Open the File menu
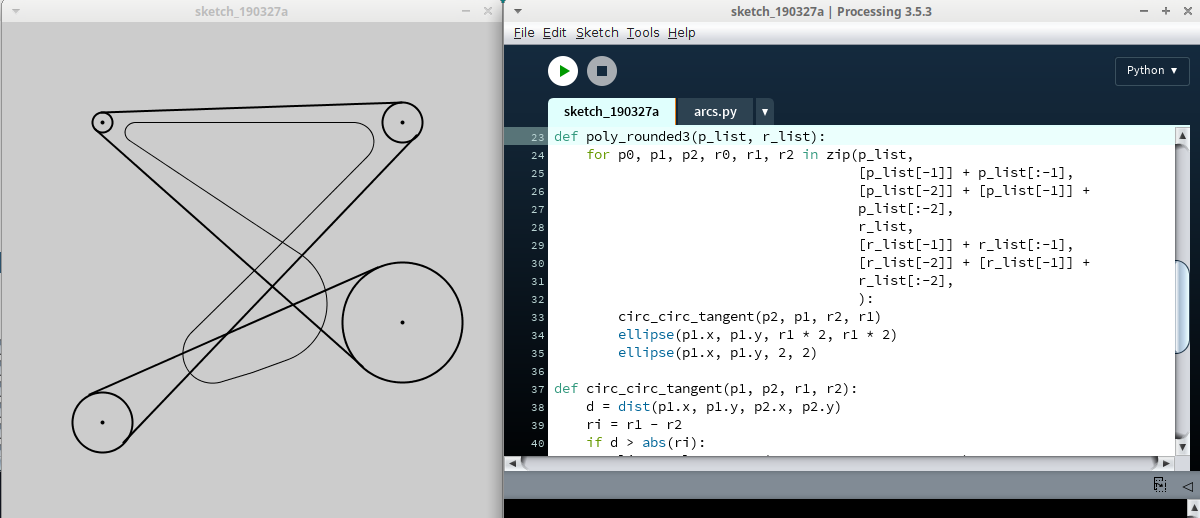This screenshot has height=518, width=1200. (x=524, y=33)
